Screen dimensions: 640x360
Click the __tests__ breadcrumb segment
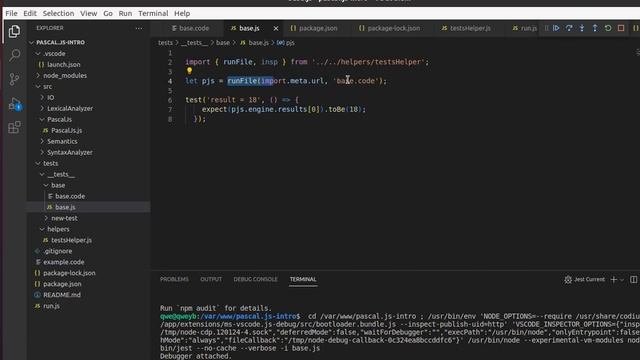[x=194, y=42]
